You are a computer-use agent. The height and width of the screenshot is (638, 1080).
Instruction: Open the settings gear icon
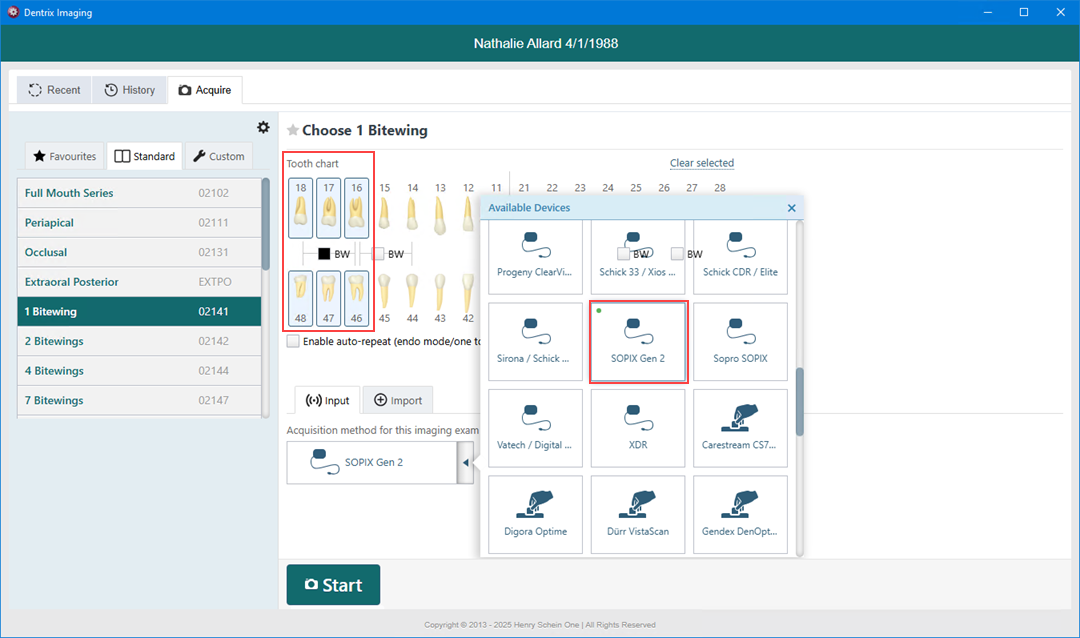click(263, 127)
